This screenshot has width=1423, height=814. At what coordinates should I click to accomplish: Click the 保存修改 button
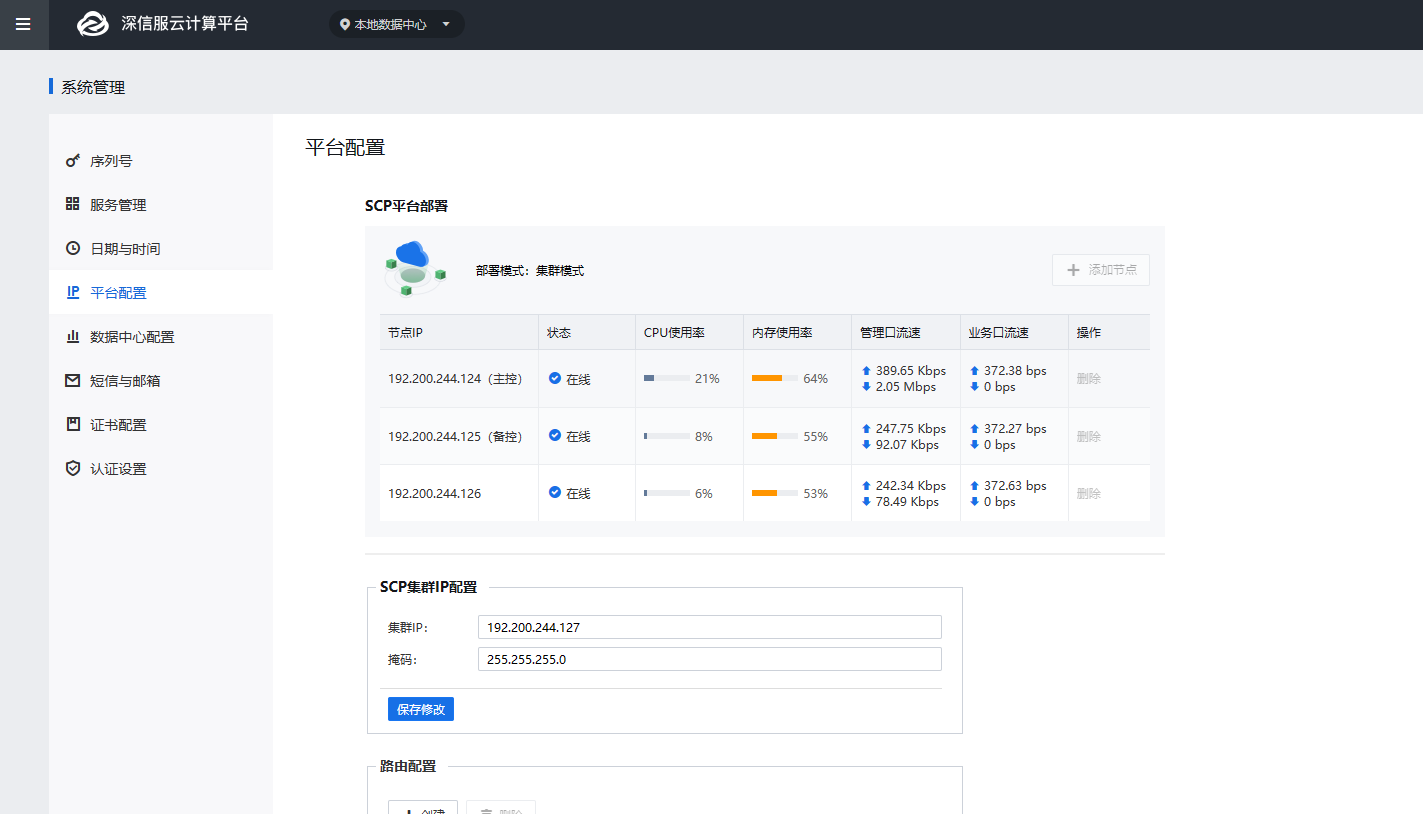tap(421, 709)
